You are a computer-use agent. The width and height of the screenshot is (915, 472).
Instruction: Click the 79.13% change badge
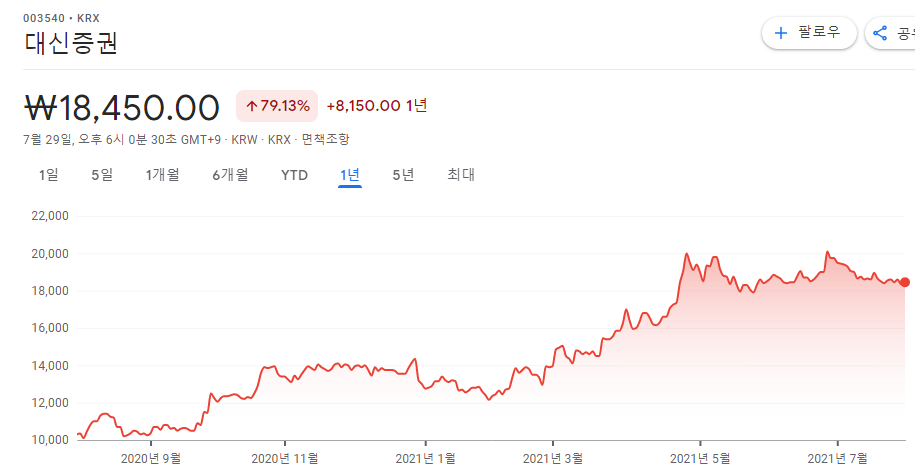pos(277,106)
